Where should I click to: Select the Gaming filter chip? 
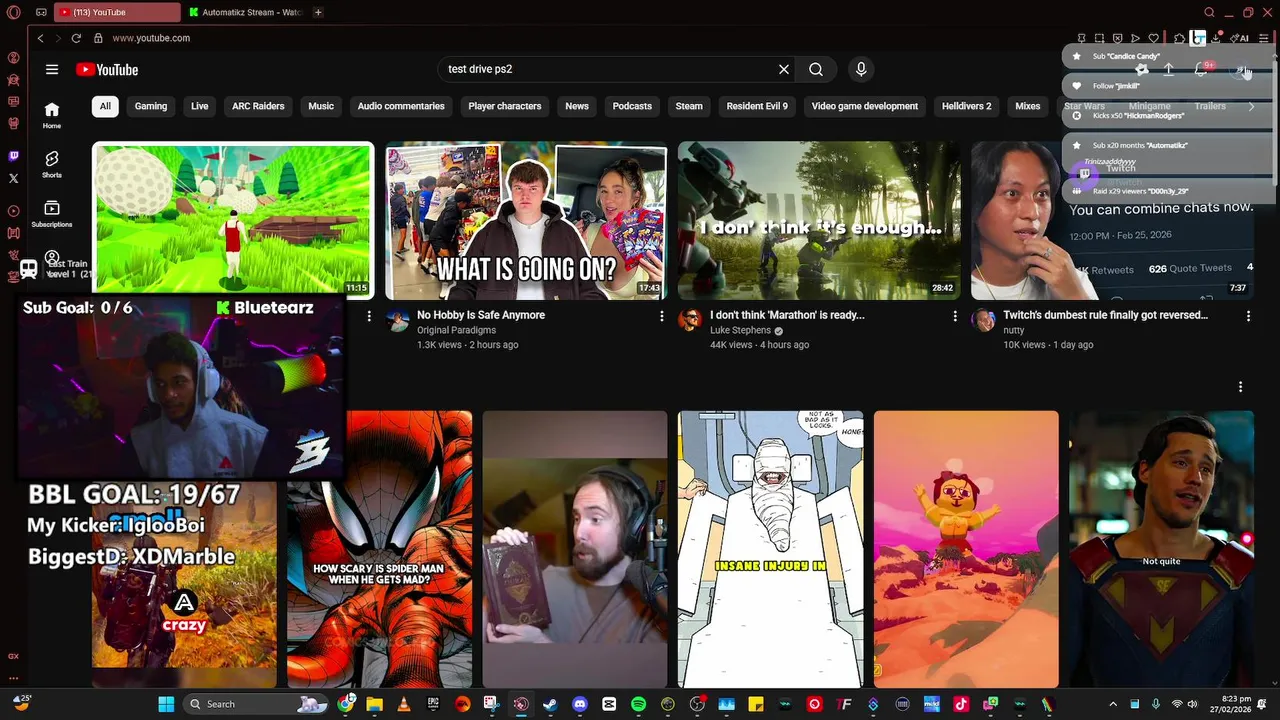click(x=151, y=106)
